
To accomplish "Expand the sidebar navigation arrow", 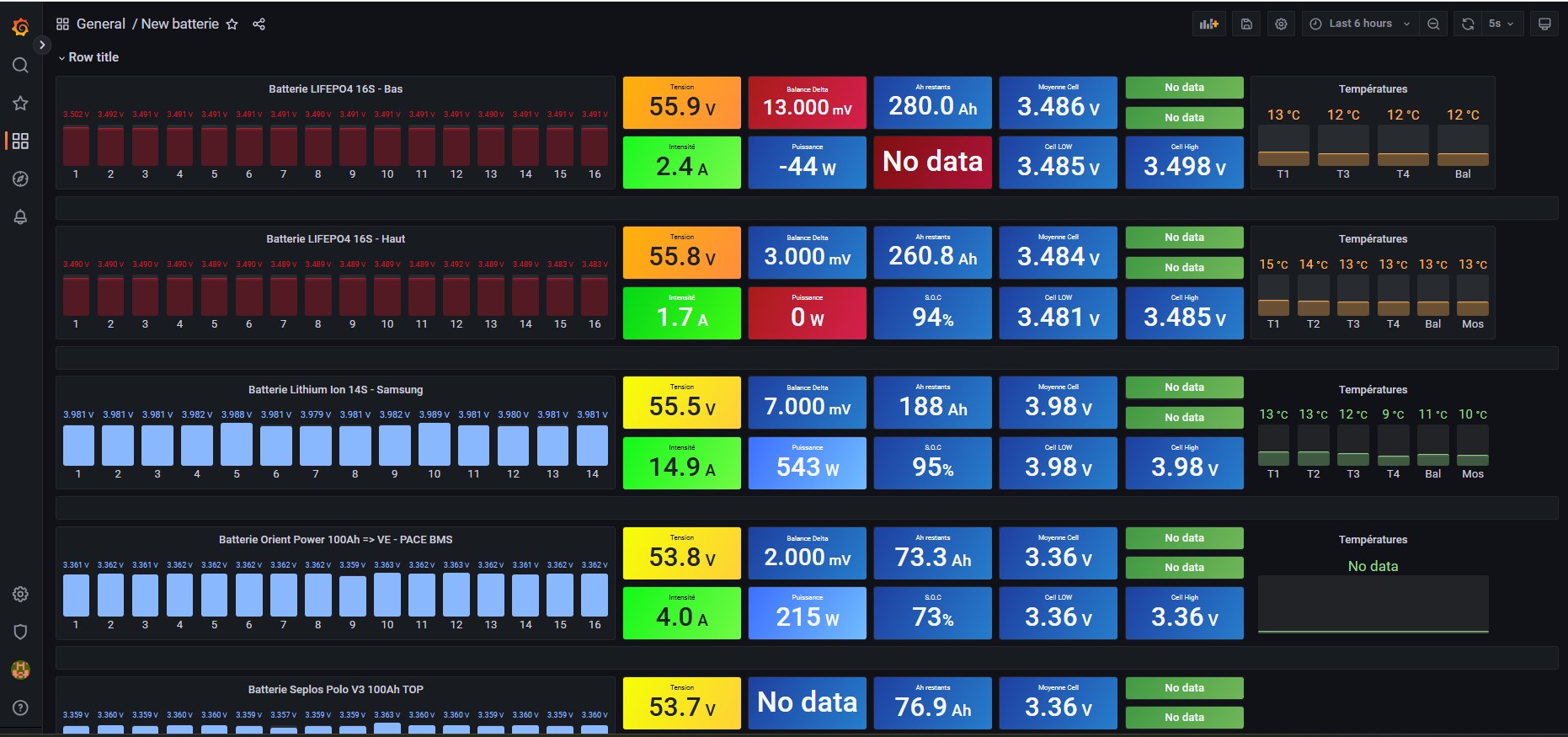I will (42, 45).
